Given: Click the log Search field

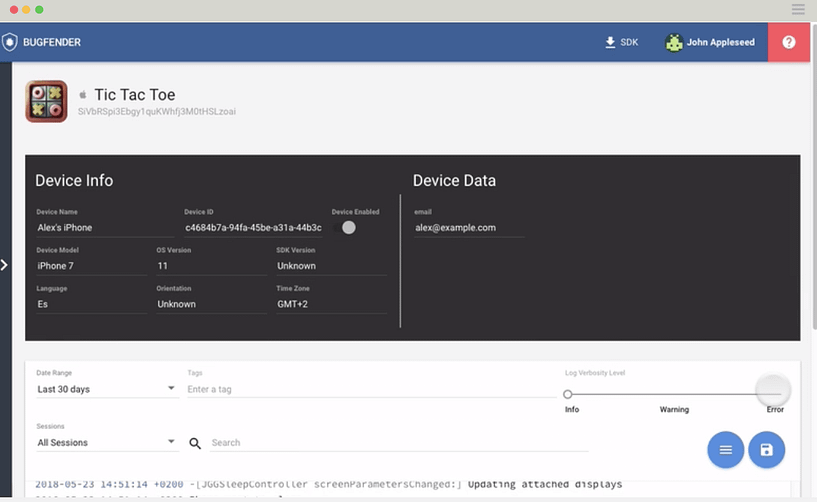Looking at the screenshot, I should (400, 443).
